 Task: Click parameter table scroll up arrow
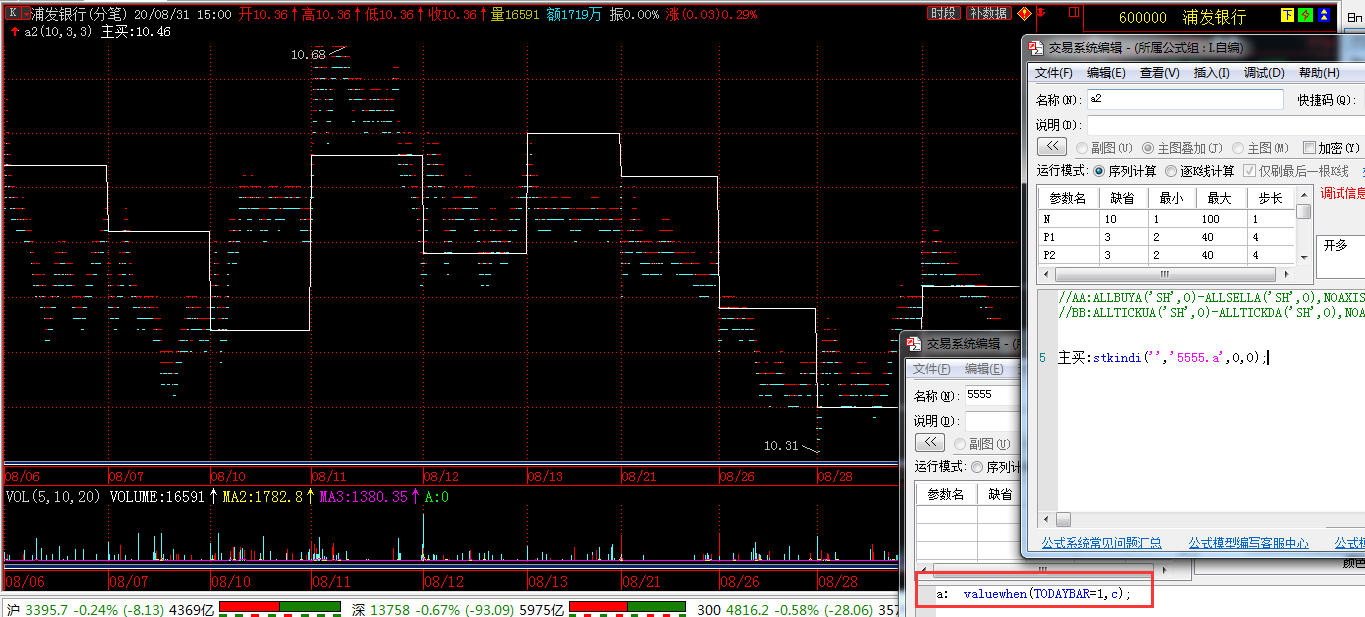pos(1303,195)
